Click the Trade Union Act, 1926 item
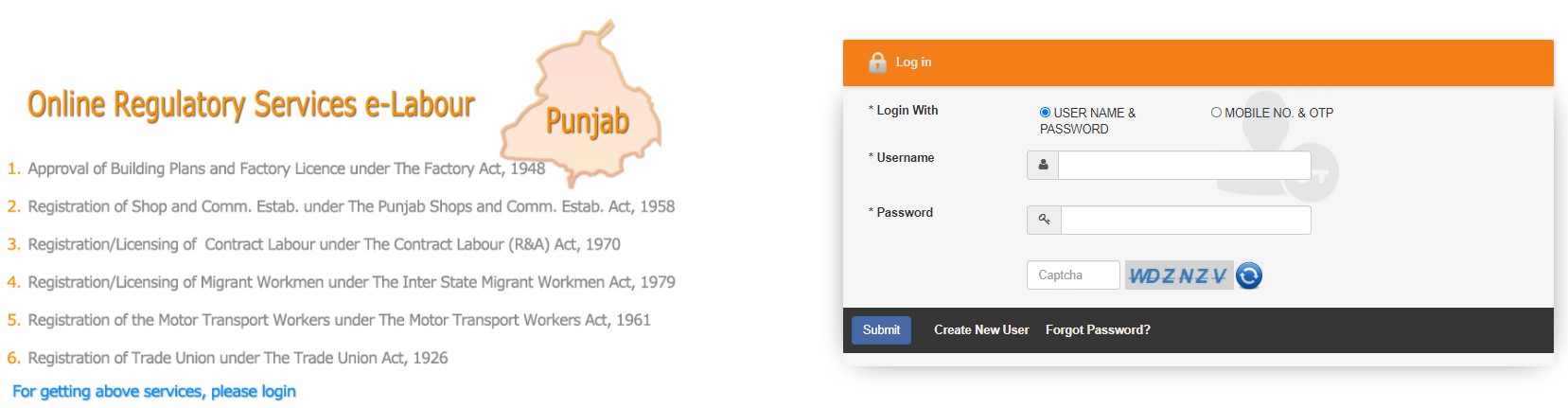1568x408 pixels. pos(238,359)
